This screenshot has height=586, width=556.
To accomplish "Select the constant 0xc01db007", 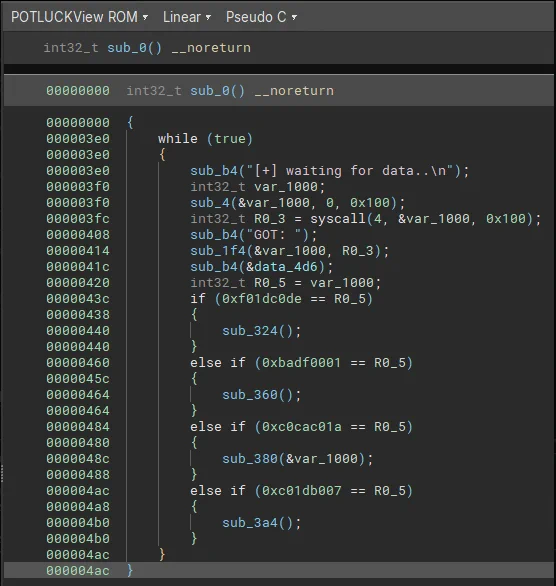I will pyautogui.click(x=302, y=491).
